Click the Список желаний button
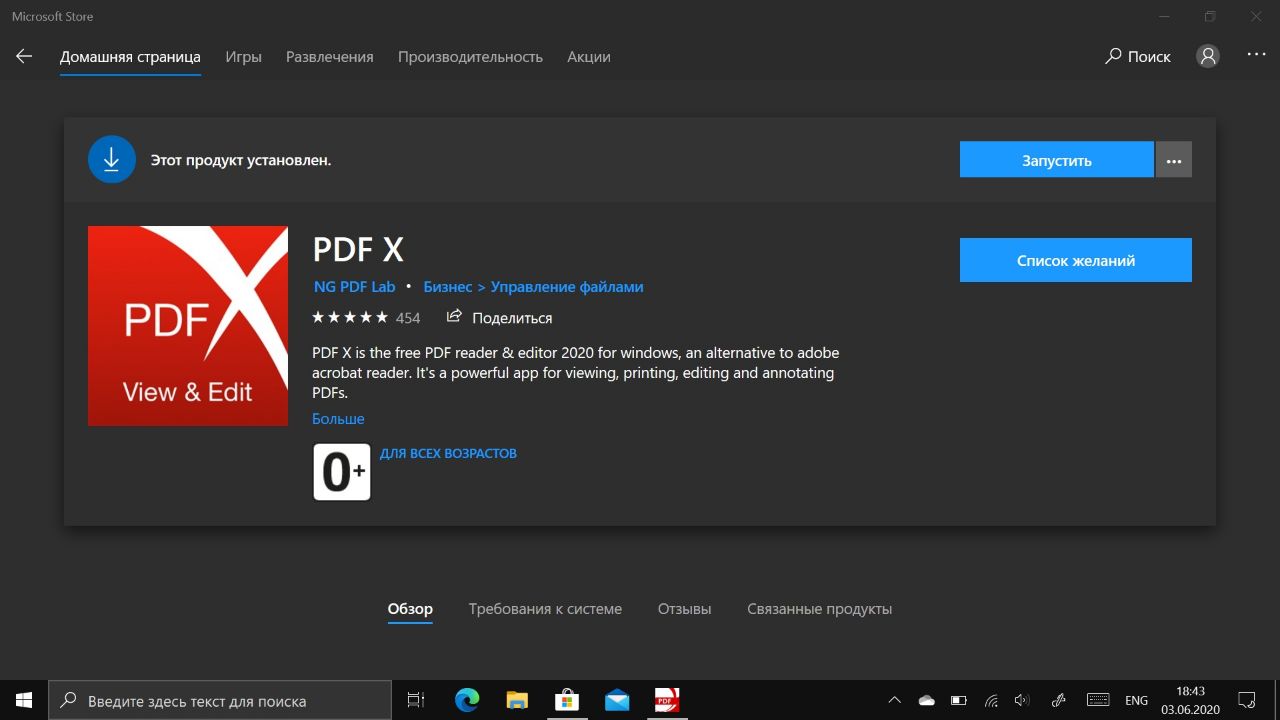The width and height of the screenshot is (1280, 720). point(1076,260)
